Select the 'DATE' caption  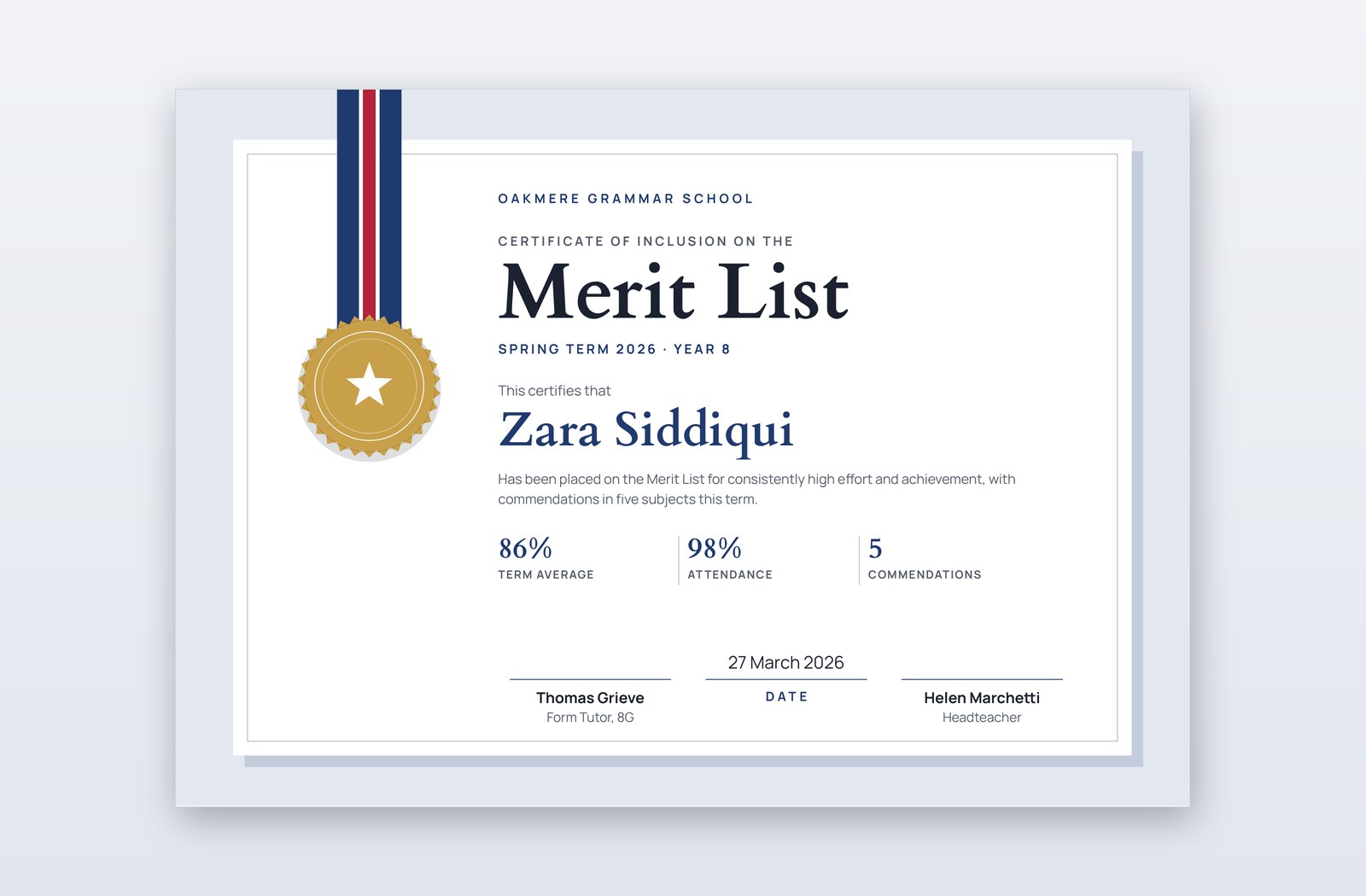(786, 697)
